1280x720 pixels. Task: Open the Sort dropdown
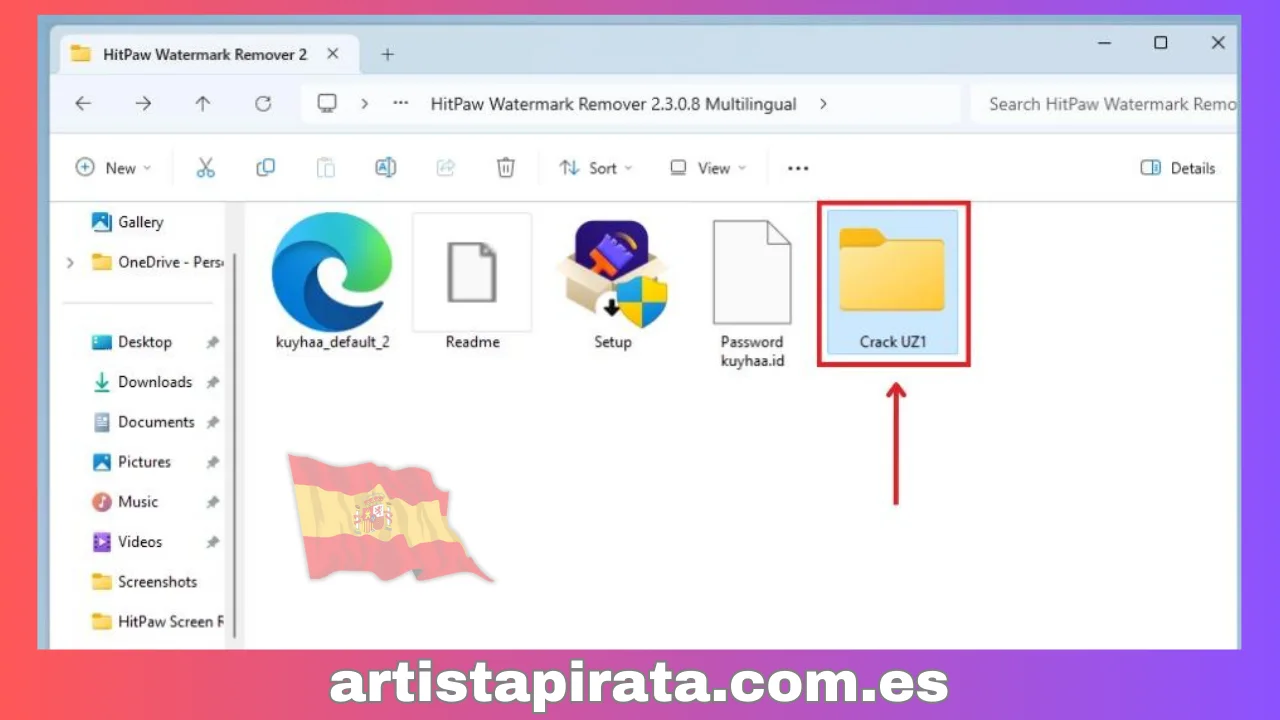point(595,168)
